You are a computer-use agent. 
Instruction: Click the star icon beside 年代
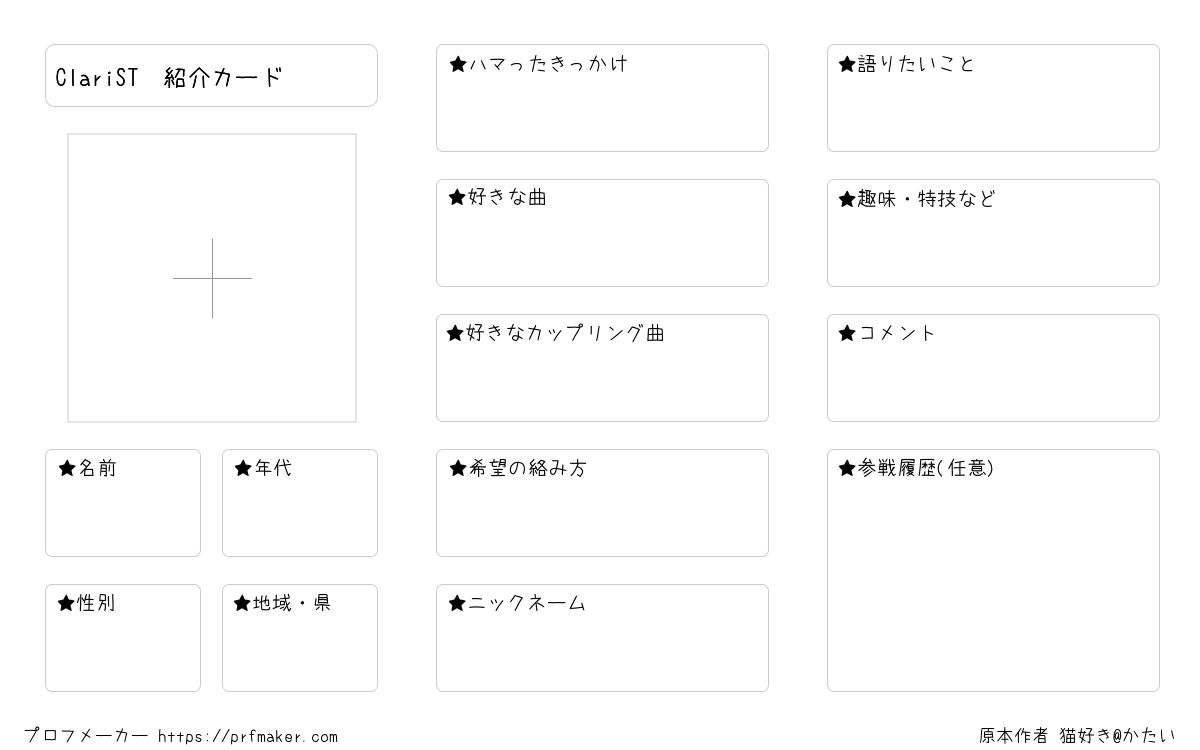(243, 468)
